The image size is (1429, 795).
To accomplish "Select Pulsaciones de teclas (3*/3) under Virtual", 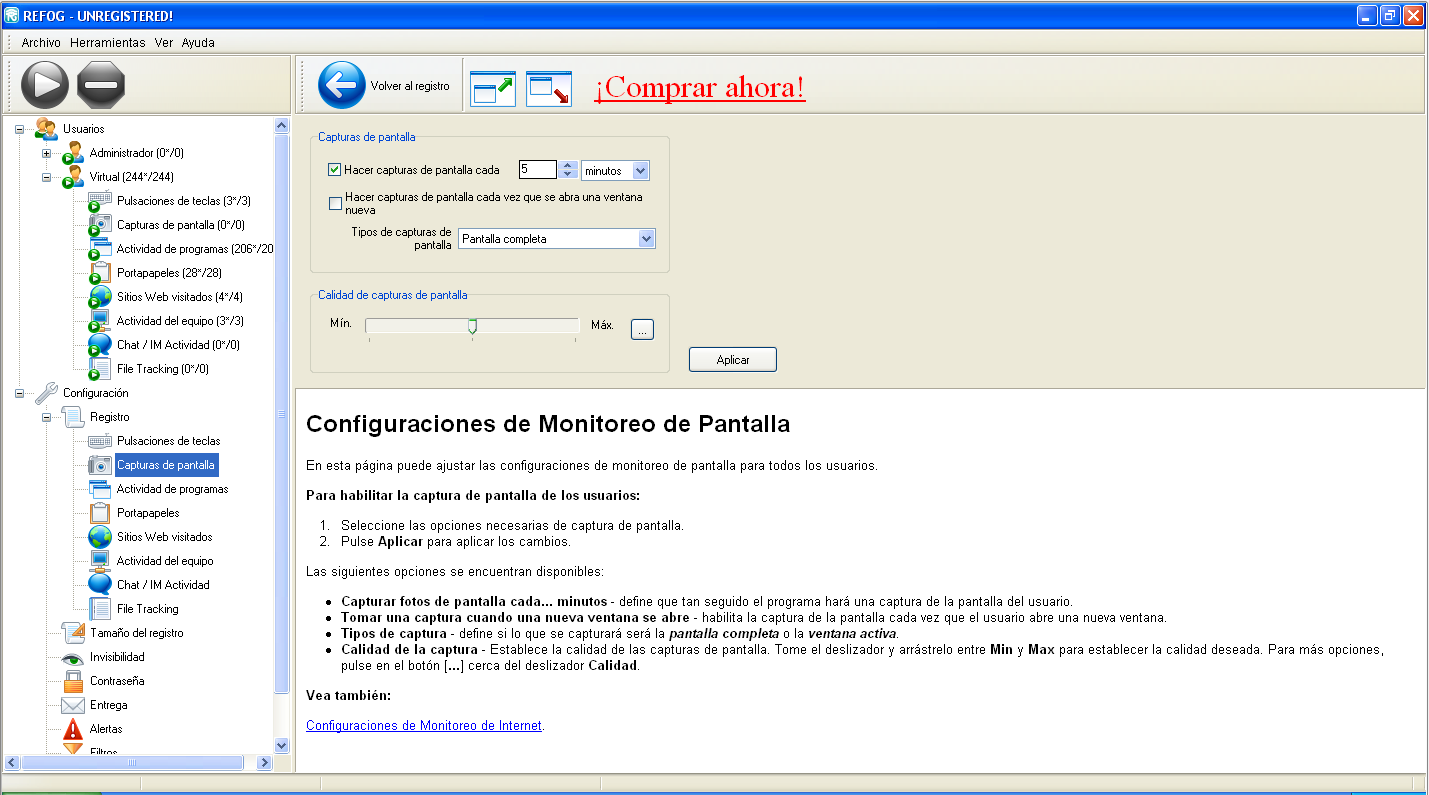I will coord(183,201).
